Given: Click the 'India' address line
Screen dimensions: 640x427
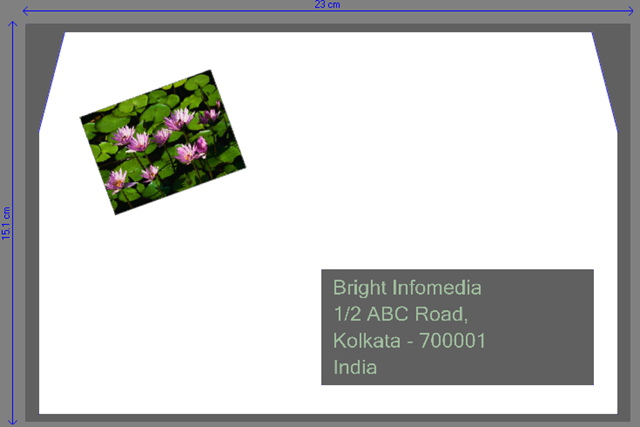Looking at the screenshot, I should [x=355, y=367].
